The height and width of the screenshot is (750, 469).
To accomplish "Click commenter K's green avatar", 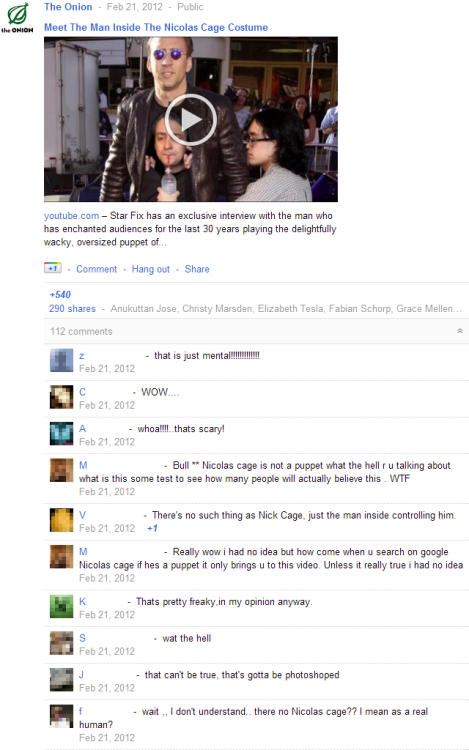I will 62,607.
